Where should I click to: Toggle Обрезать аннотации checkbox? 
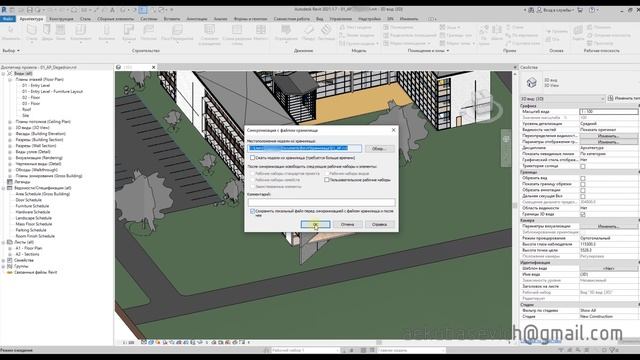(582, 190)
